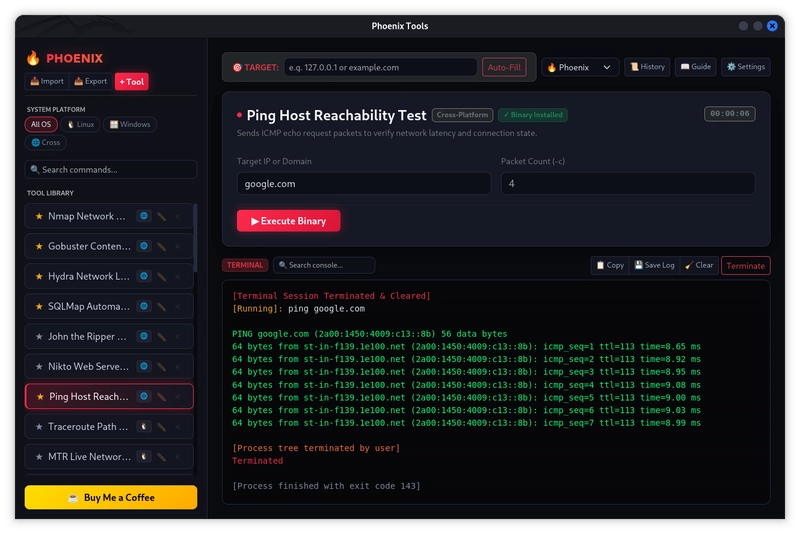
Task: Clear the terminal with broom icon
Action: [x=699, y=265]
